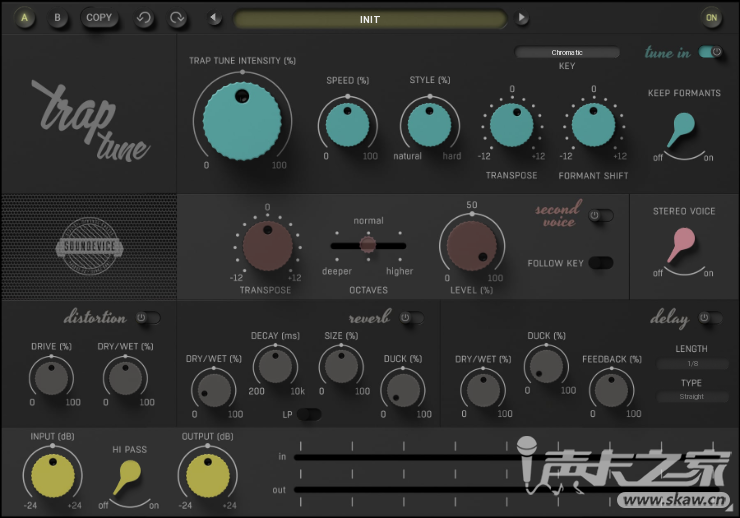Click the Formant Shift knob
Viewport: 740px width, 518px height.
point(593,125)
